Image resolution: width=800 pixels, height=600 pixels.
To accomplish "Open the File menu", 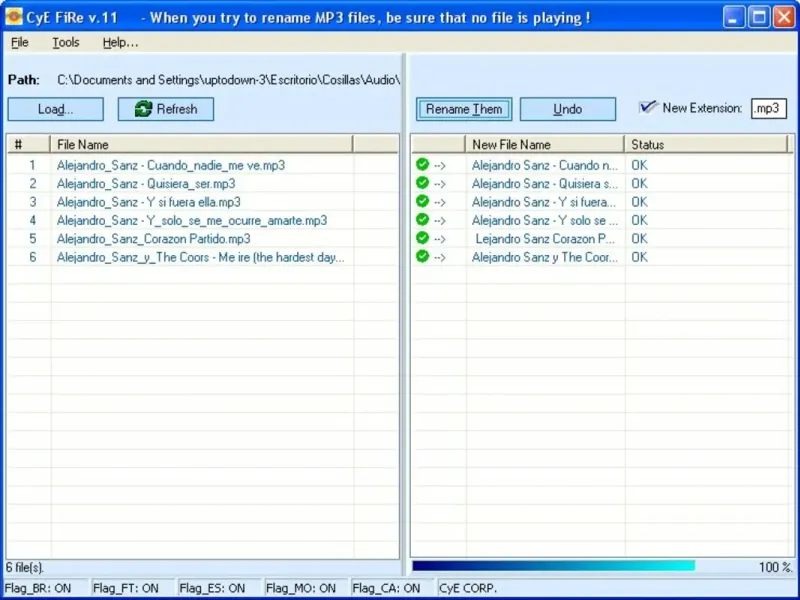I will coord(19,42).
